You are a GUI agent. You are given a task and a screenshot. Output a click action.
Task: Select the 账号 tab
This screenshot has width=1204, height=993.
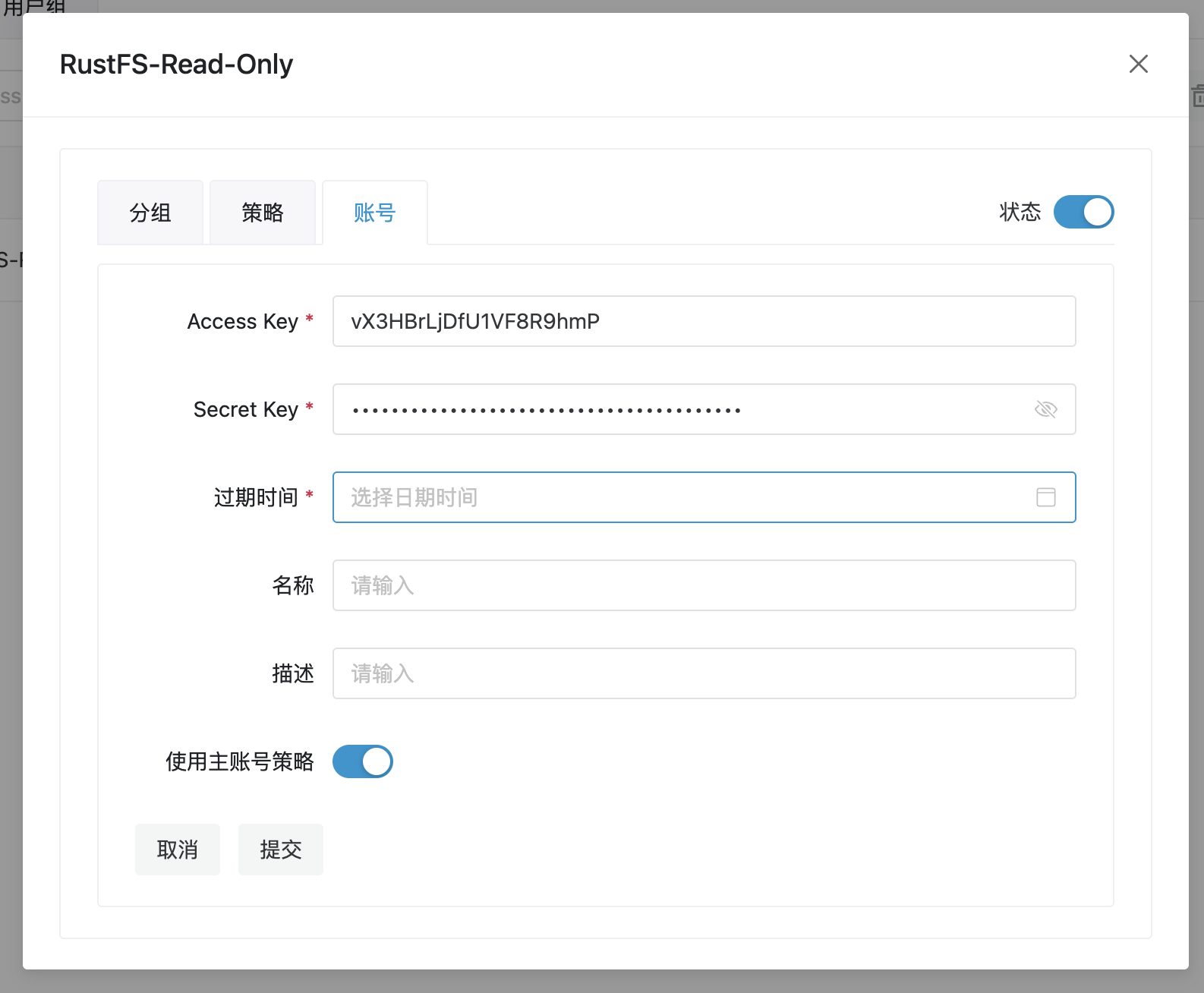point(375,213)
